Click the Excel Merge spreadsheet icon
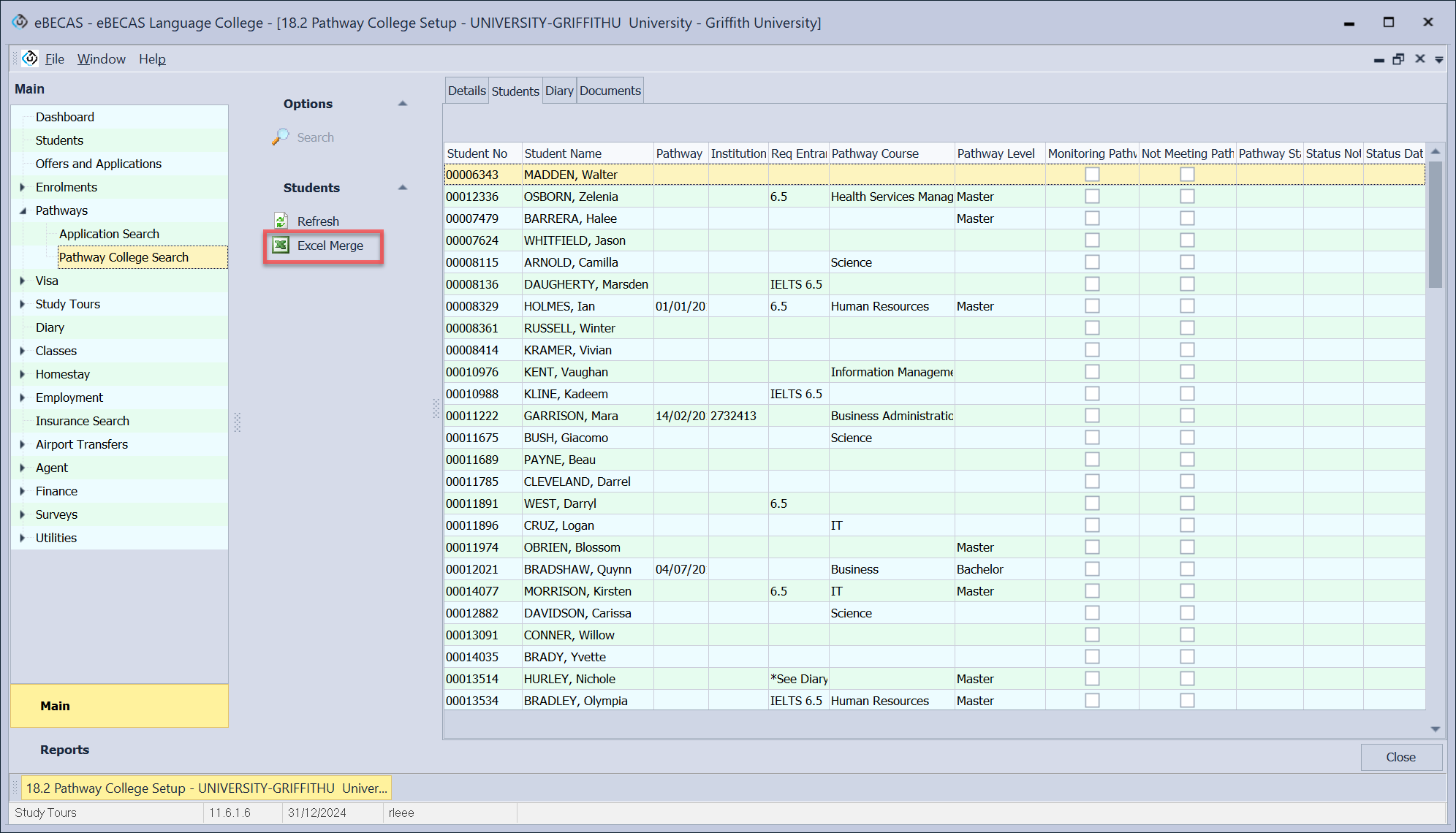Viewport: 1456px width, 833px height. click(x=281, y=246)
